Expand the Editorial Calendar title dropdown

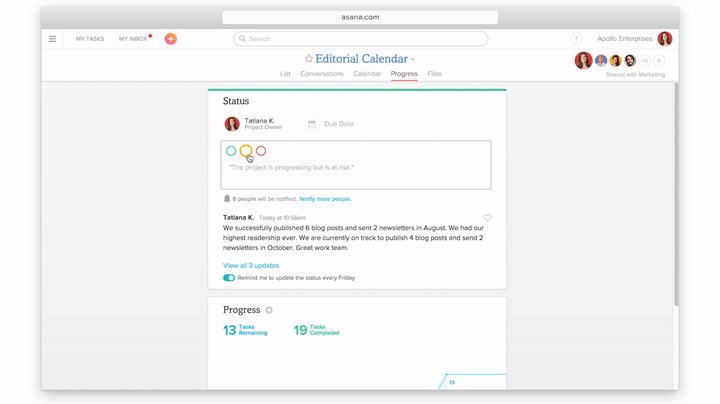(x=413, y=60)
